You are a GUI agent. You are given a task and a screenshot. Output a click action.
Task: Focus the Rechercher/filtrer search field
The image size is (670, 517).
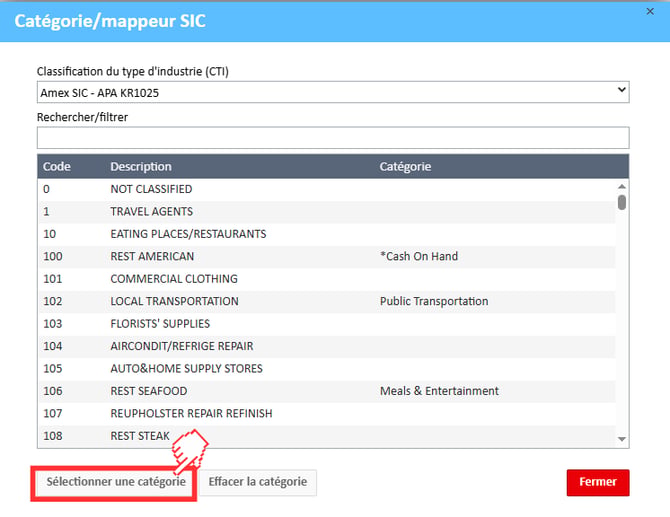333,138
